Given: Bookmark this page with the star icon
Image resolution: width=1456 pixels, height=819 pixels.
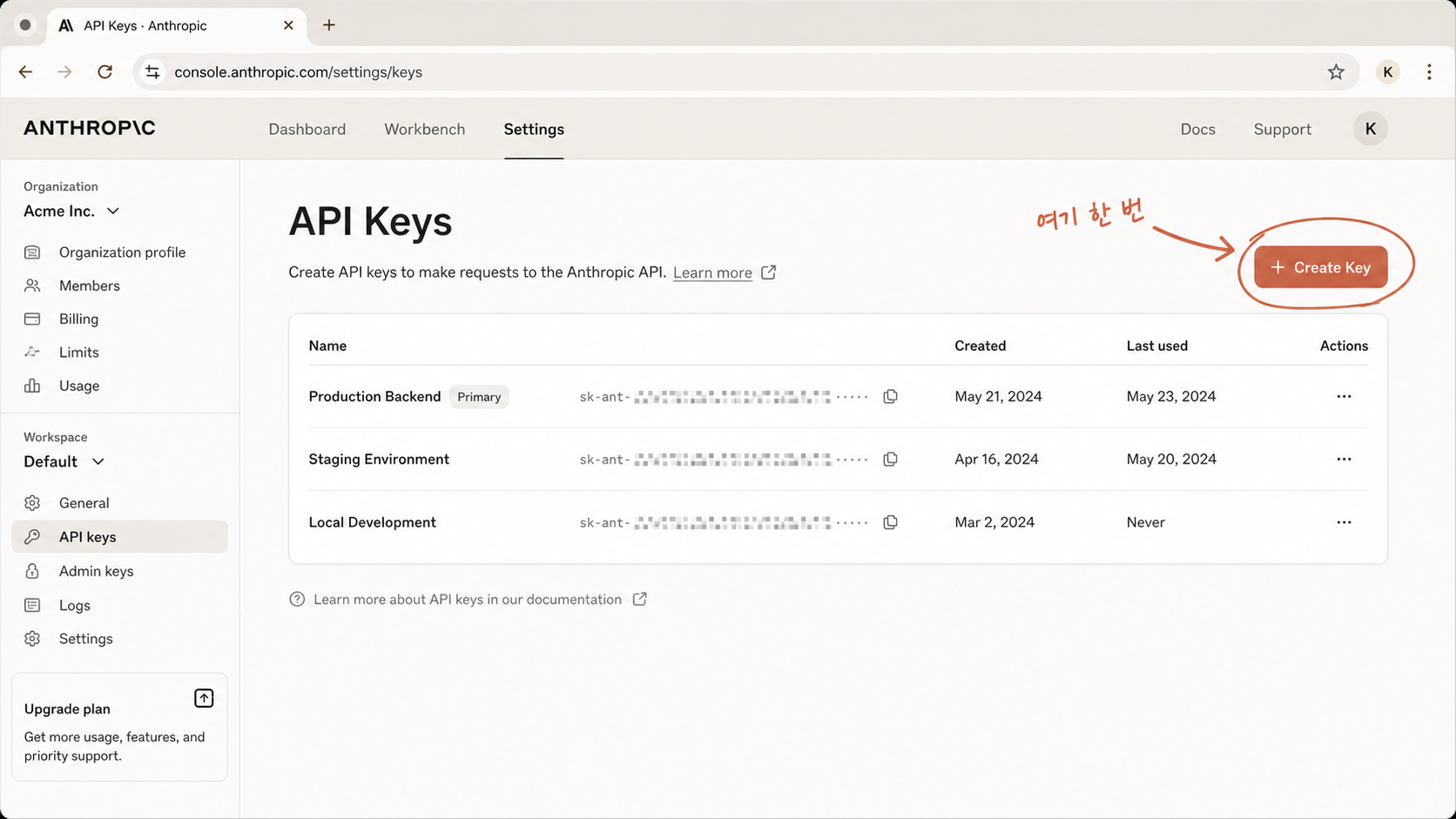Looking at the screenshot, I should click(x=1336, y=72).
